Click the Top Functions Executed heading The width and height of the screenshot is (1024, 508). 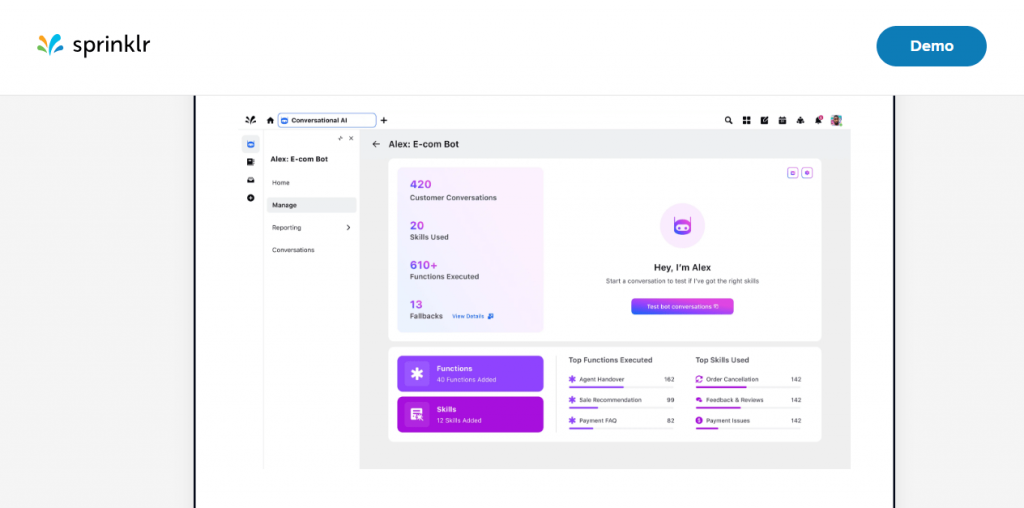tap(610, 360)
